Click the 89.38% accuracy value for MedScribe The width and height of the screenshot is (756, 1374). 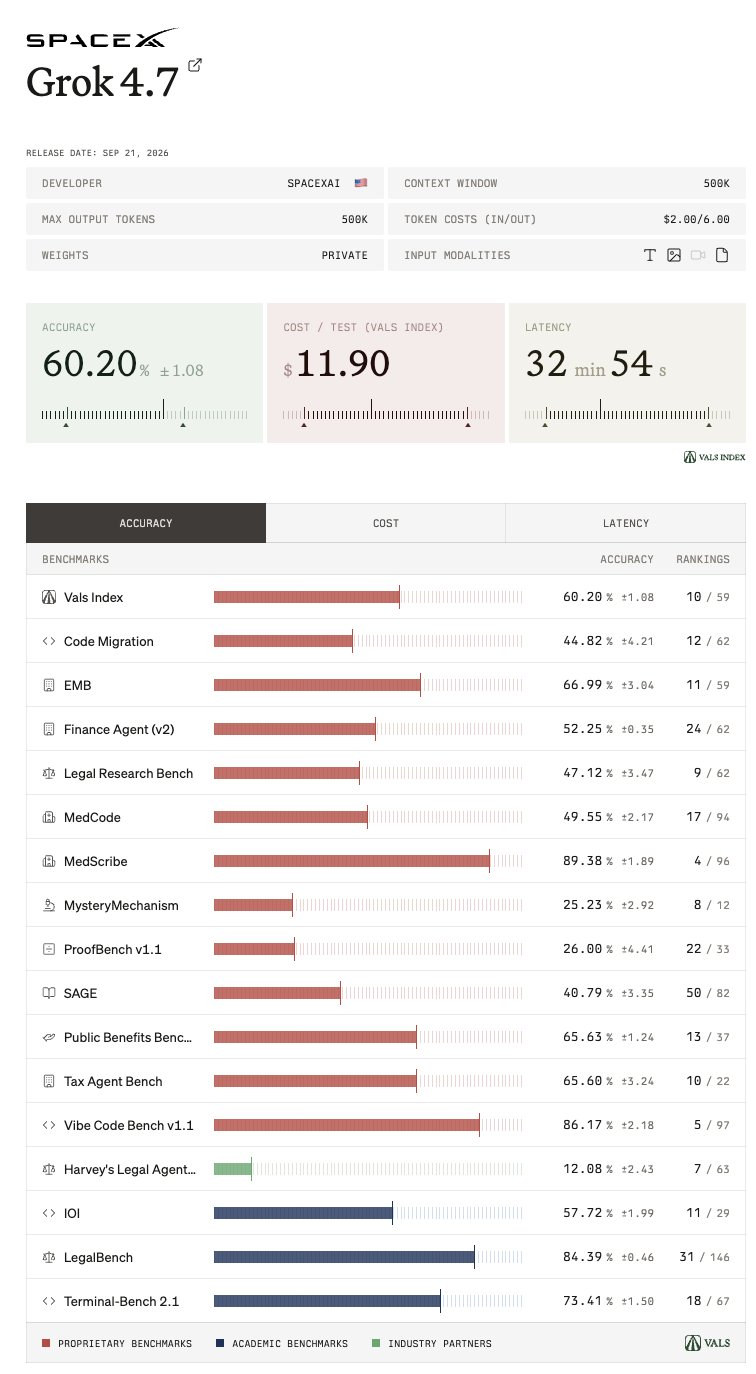coord(588,861)
